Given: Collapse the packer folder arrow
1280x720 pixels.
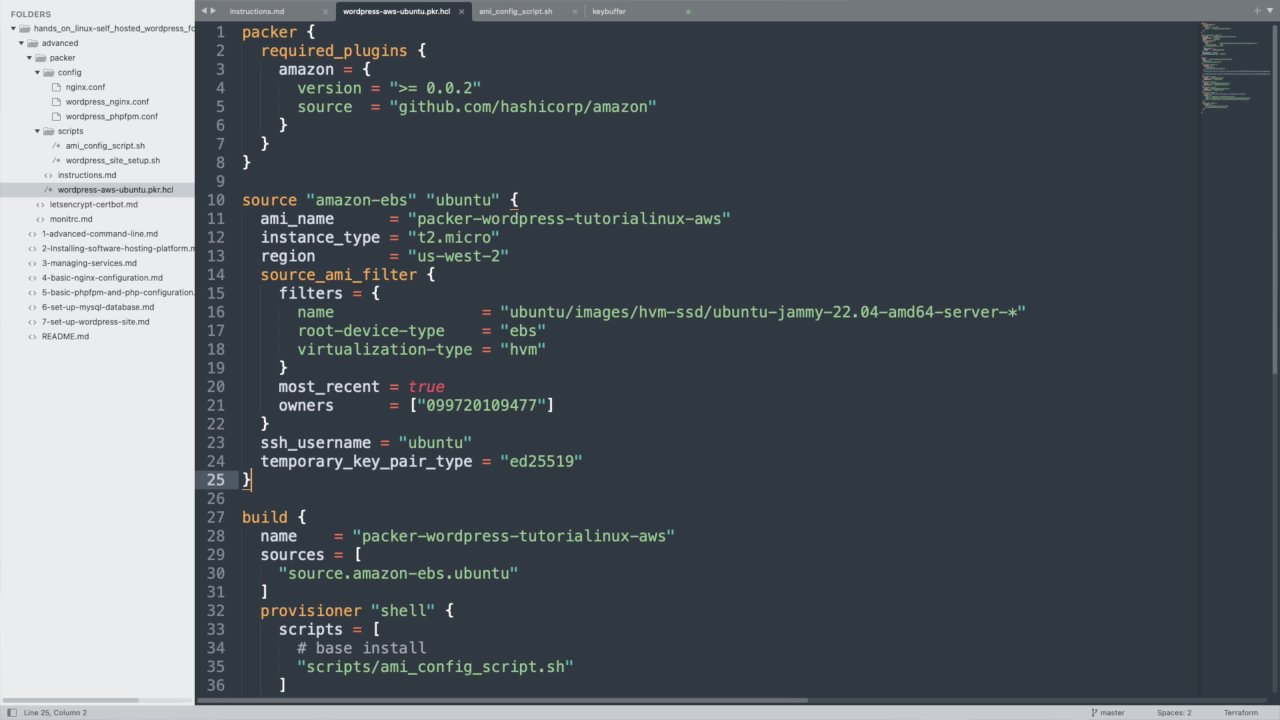Looking at the screenshot, I should pyautogui.click(x=30, y=58).
